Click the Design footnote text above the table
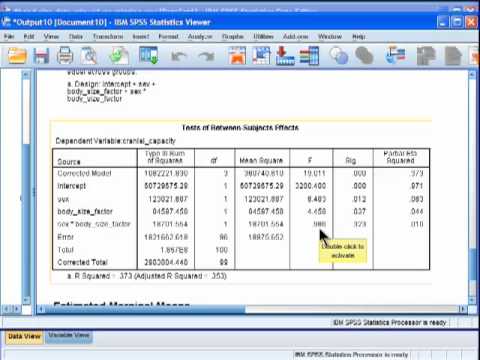 click(x=111, y=91)
